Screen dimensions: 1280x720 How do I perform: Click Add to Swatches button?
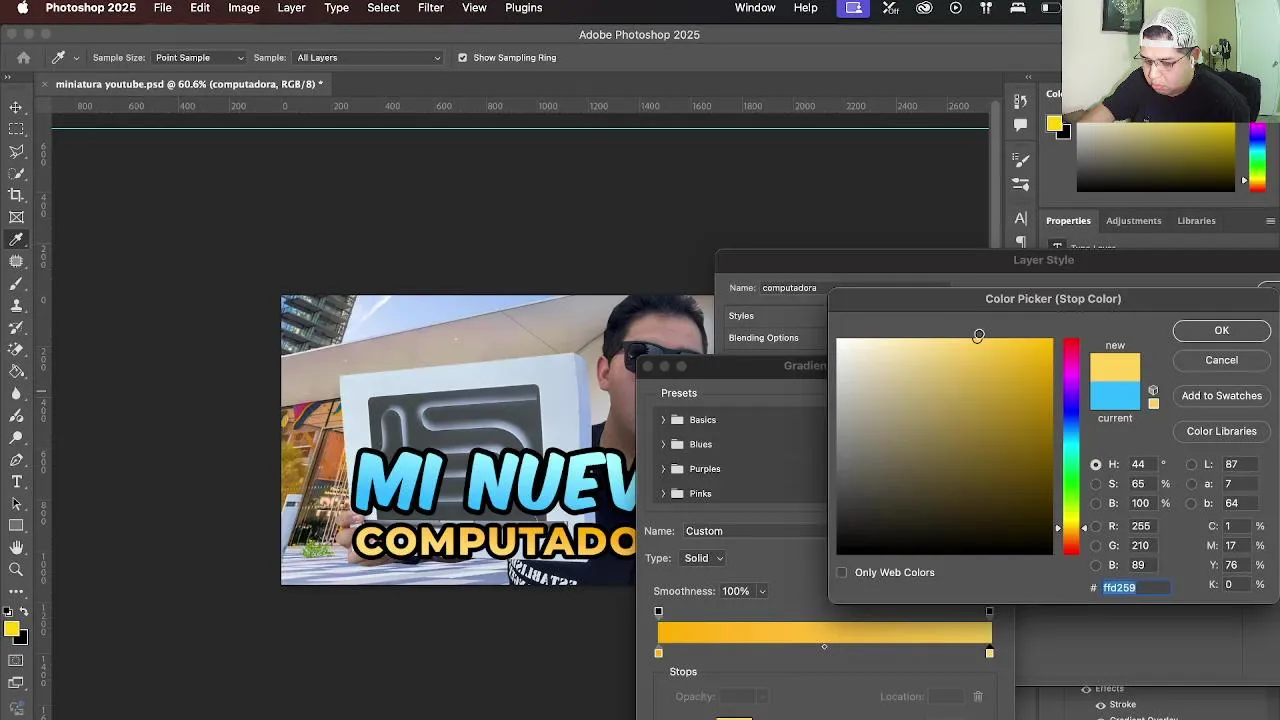point(1221,396)
